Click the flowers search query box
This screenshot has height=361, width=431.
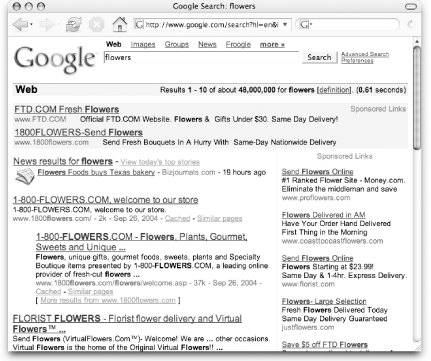tap(201, 57)
